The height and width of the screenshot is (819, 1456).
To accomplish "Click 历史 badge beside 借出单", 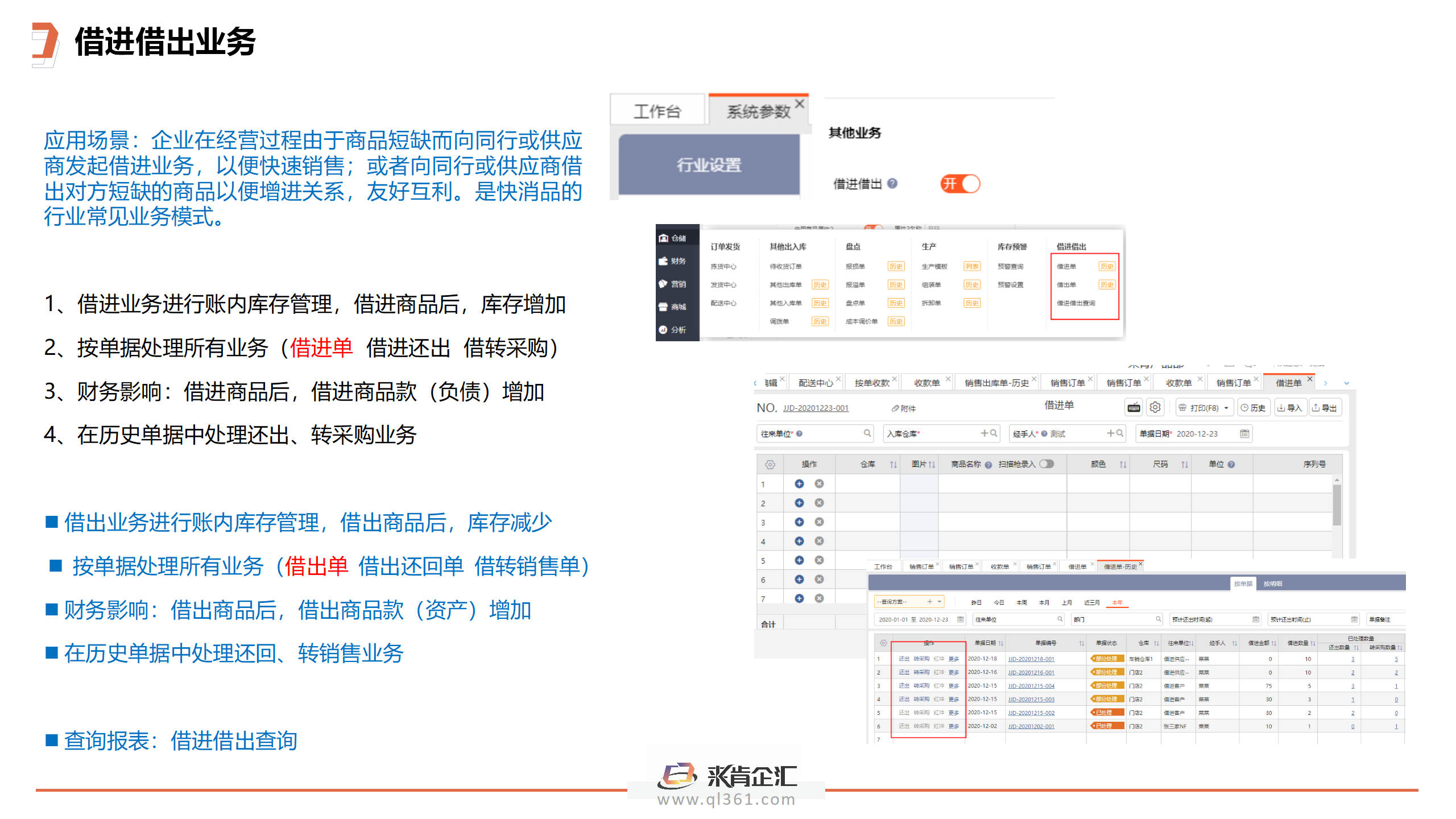I will (x=1107, y=284).
